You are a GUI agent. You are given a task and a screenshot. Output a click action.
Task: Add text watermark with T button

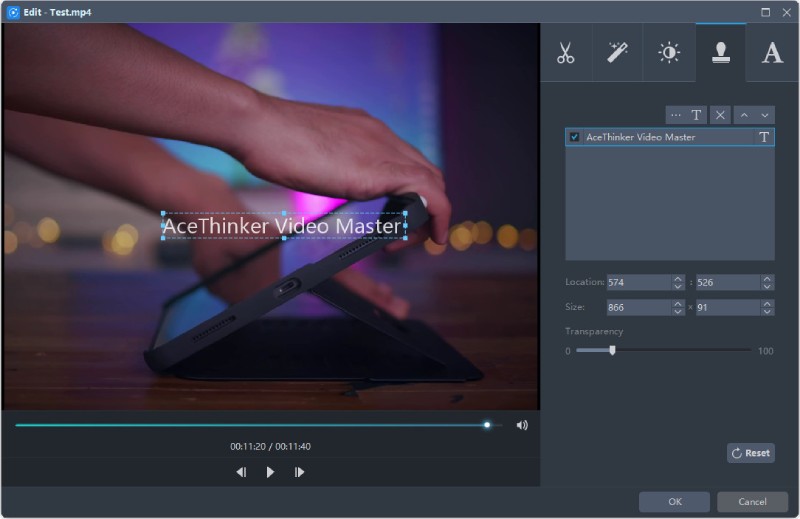696,115
